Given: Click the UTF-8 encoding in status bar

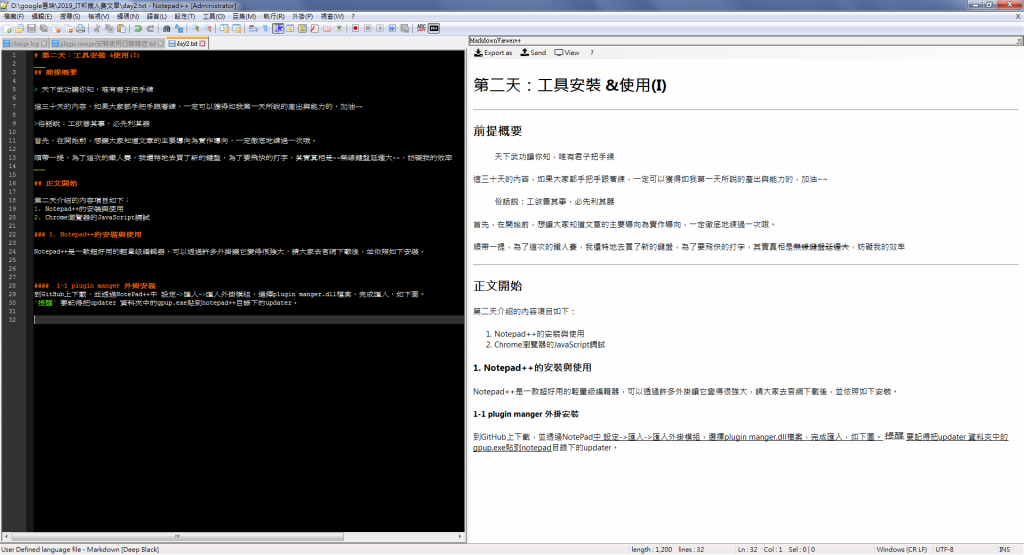Looking at the screenshot, I should pyautogui.click(x=944, y=550).
